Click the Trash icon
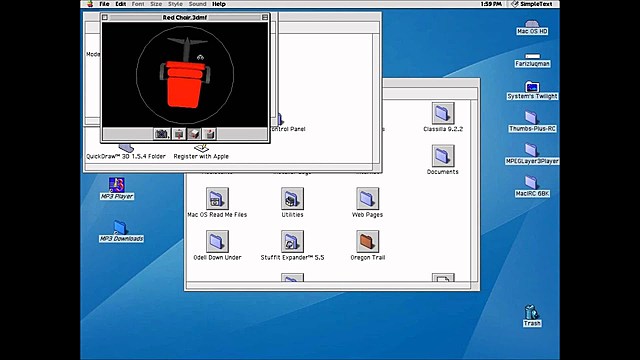The width and height of the screenshot is (640, 360). click(531, 316)
